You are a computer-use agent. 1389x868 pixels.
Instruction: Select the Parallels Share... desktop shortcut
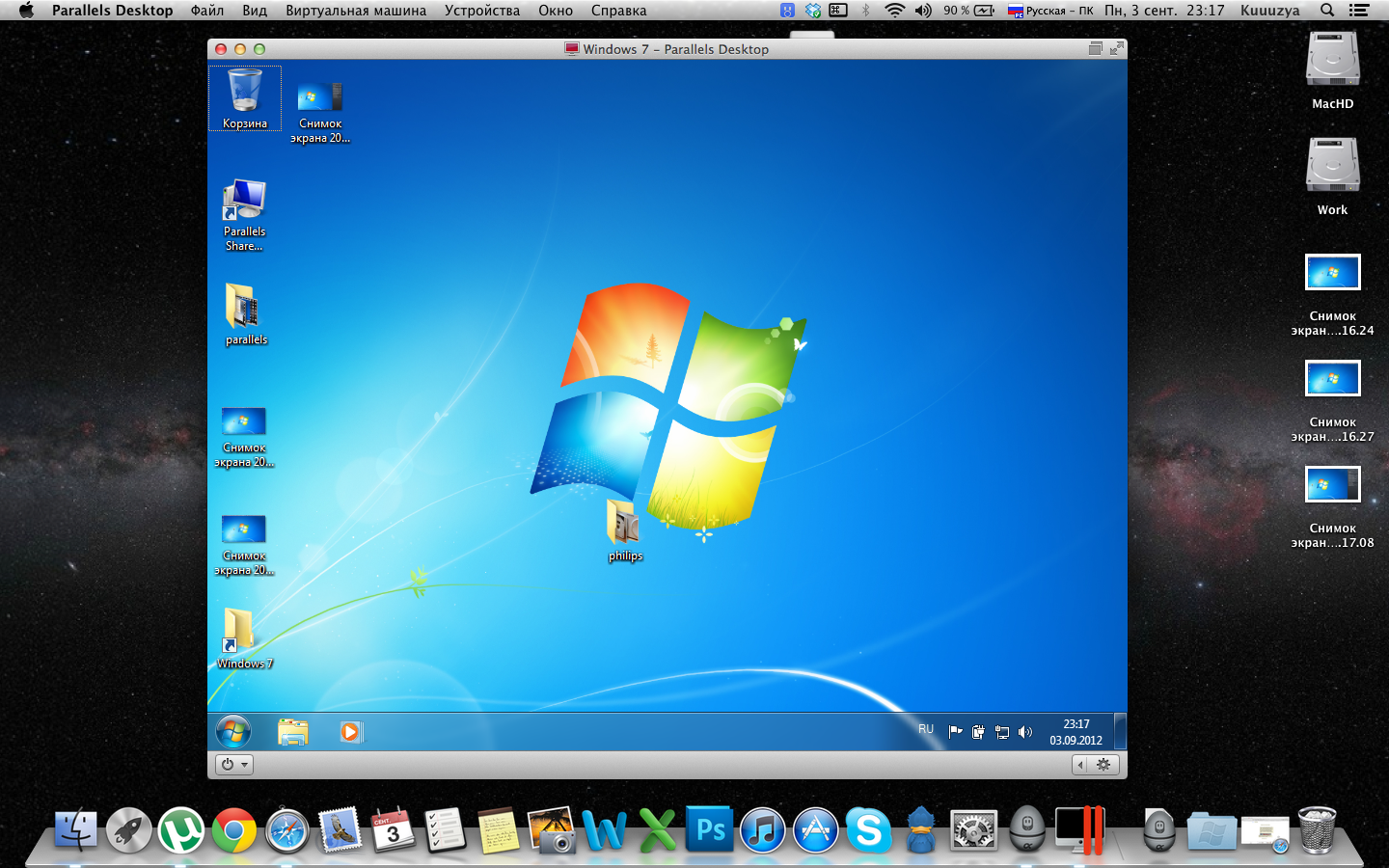[x=244, y=215]
